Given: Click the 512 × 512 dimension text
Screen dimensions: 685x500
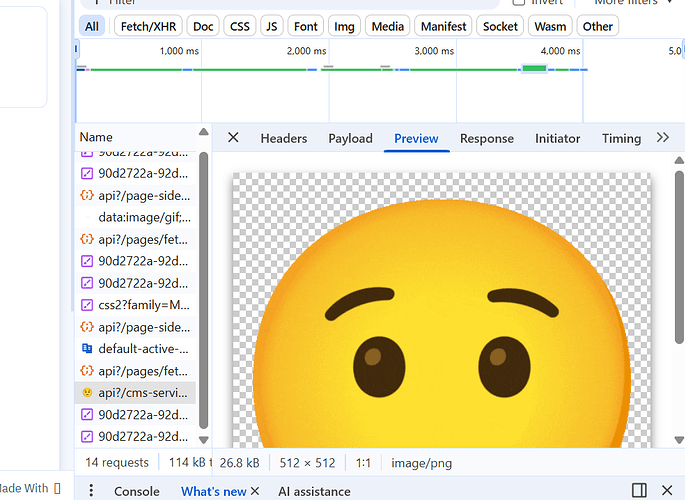Looking at the screenshot, I should pyautogui.click(x=308, y=463).
